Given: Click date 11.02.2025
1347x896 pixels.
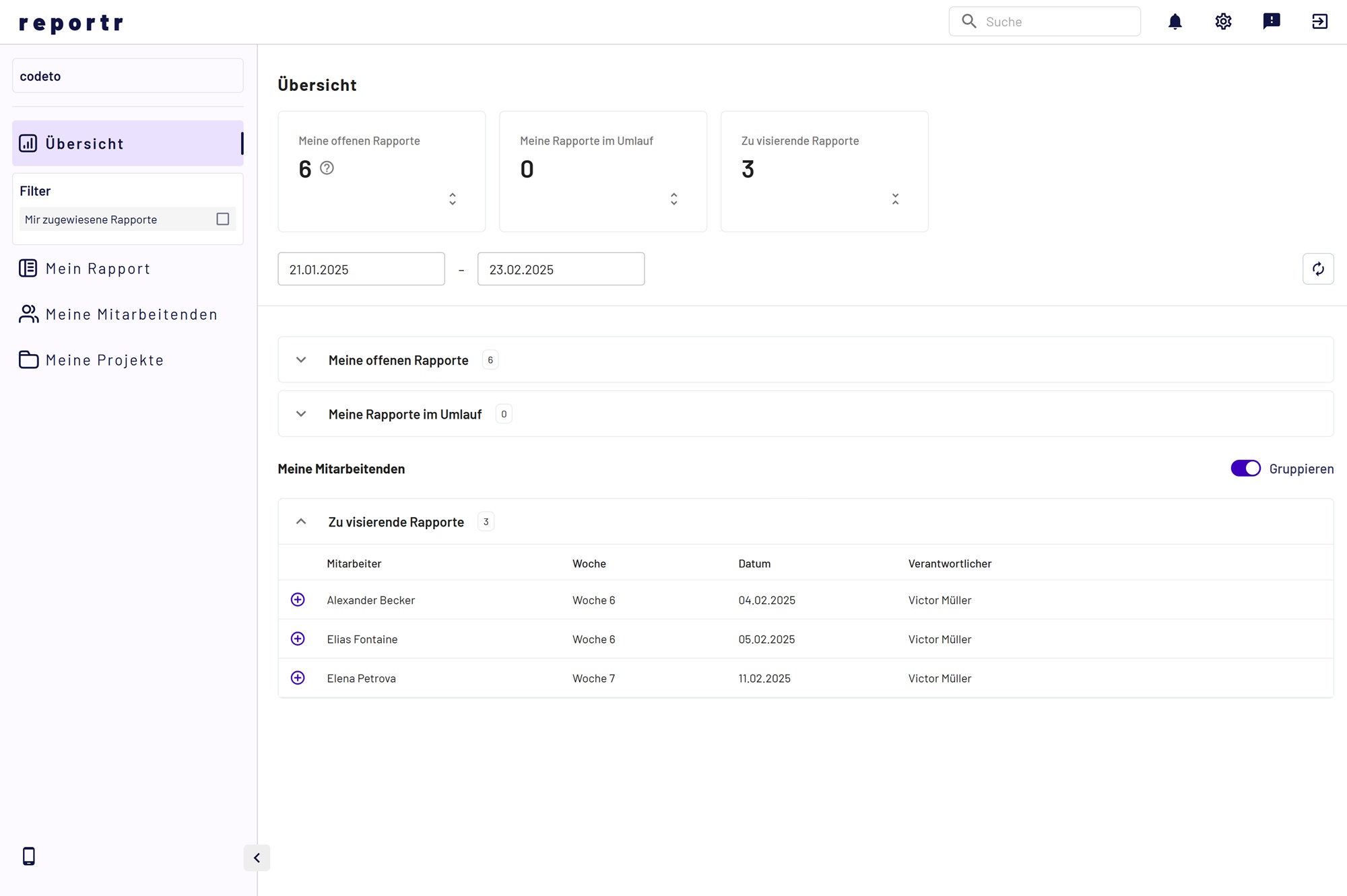Looking at the screenshot, I should click(x=764, y=678).
